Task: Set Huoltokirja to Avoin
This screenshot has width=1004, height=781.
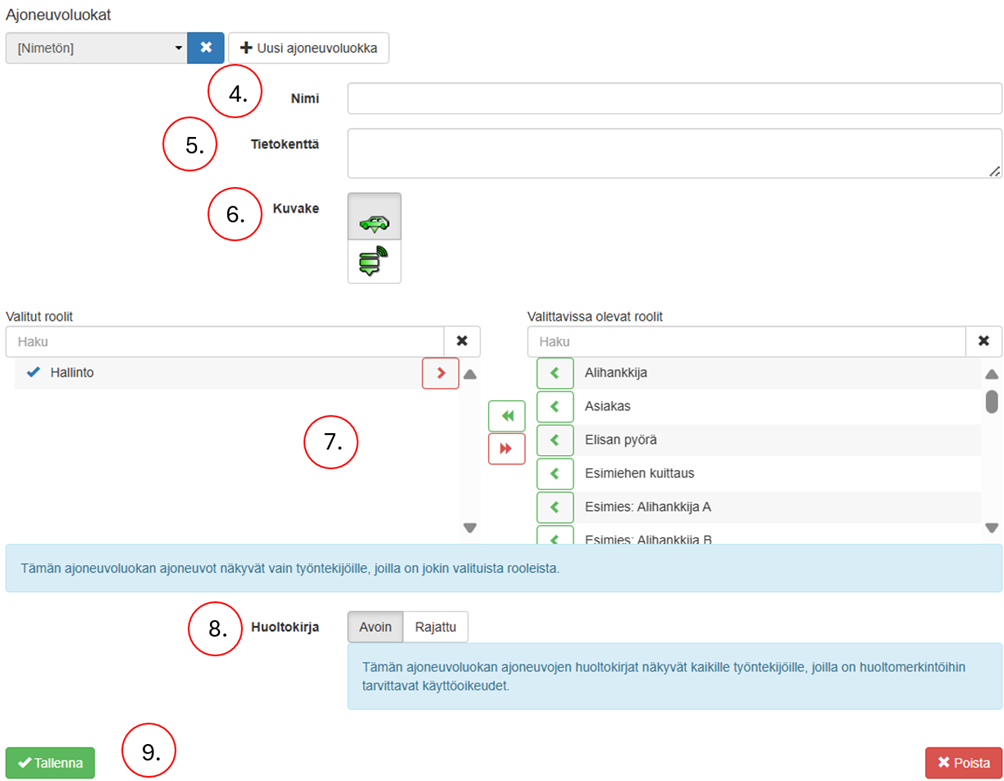Action: pos(375,627)
